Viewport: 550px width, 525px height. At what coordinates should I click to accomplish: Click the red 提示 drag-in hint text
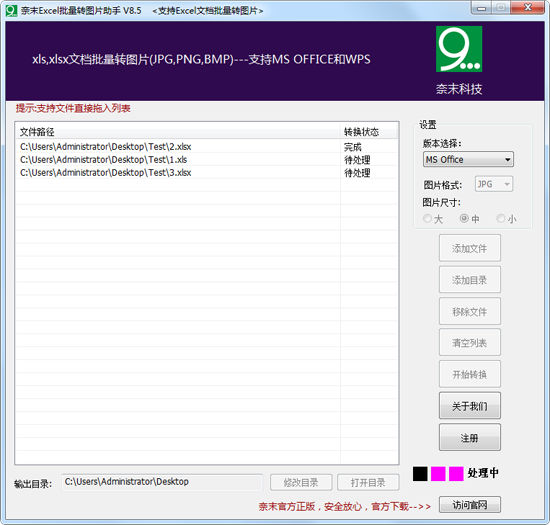(x=73, y=108)
